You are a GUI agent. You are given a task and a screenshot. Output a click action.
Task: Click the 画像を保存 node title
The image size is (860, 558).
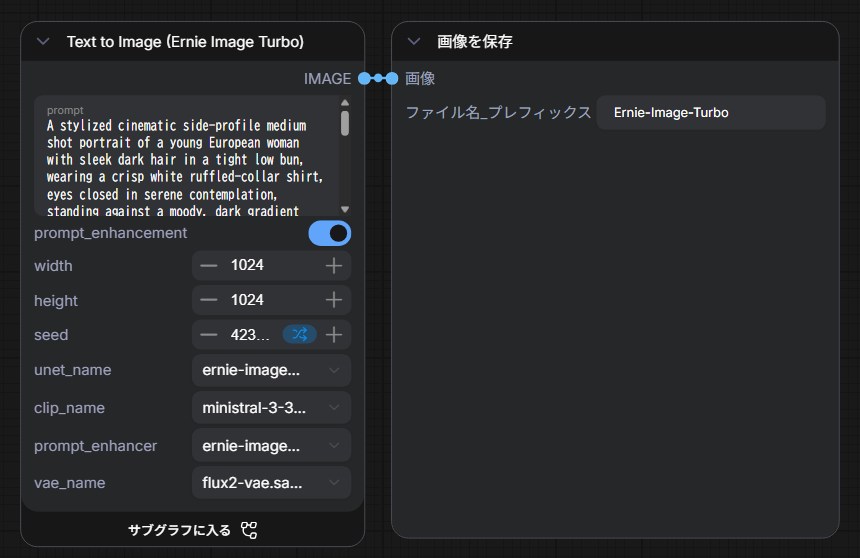[x=474, y=42]
